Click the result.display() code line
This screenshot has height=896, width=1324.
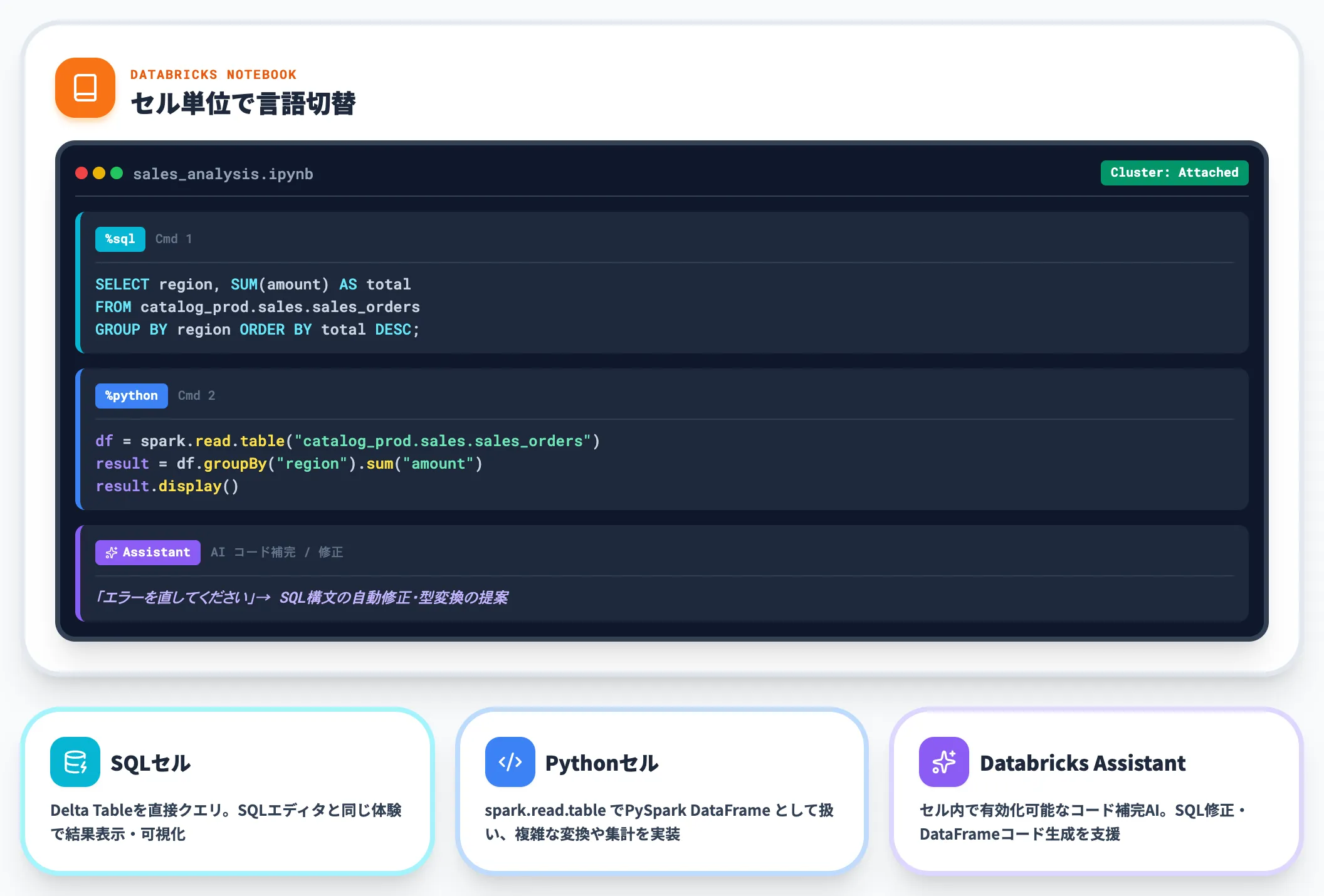point(167,486)
